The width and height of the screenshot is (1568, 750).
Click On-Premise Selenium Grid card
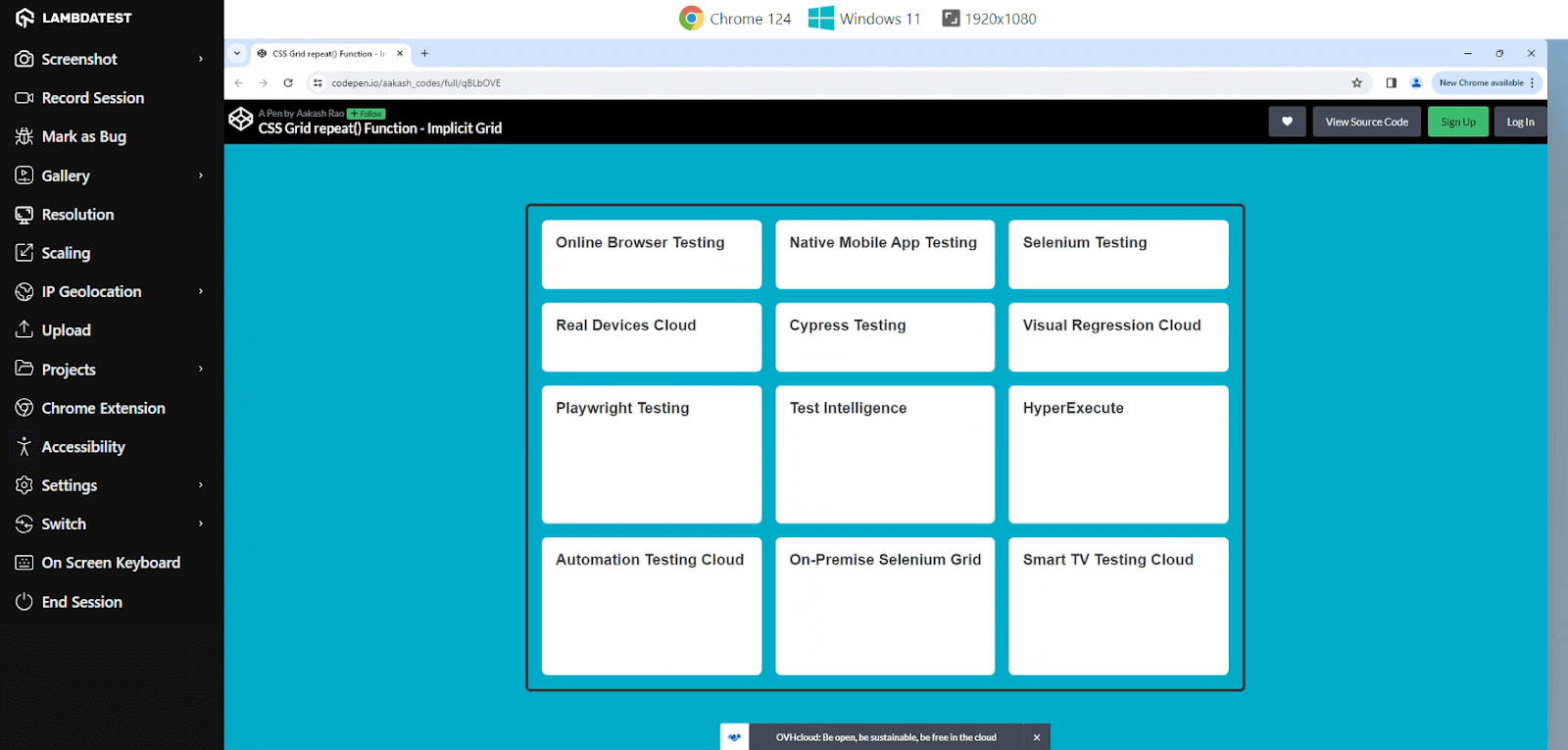[x=885, y=606]
